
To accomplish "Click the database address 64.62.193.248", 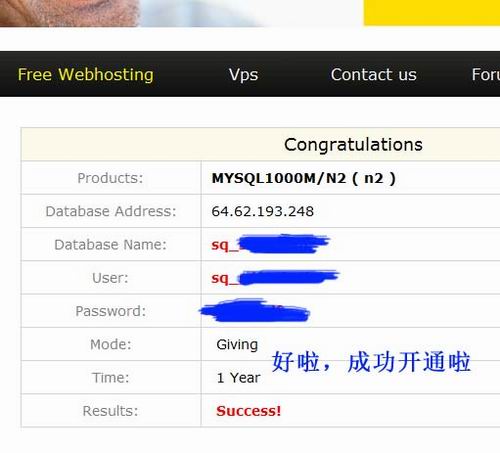I will tap(263, 211).
